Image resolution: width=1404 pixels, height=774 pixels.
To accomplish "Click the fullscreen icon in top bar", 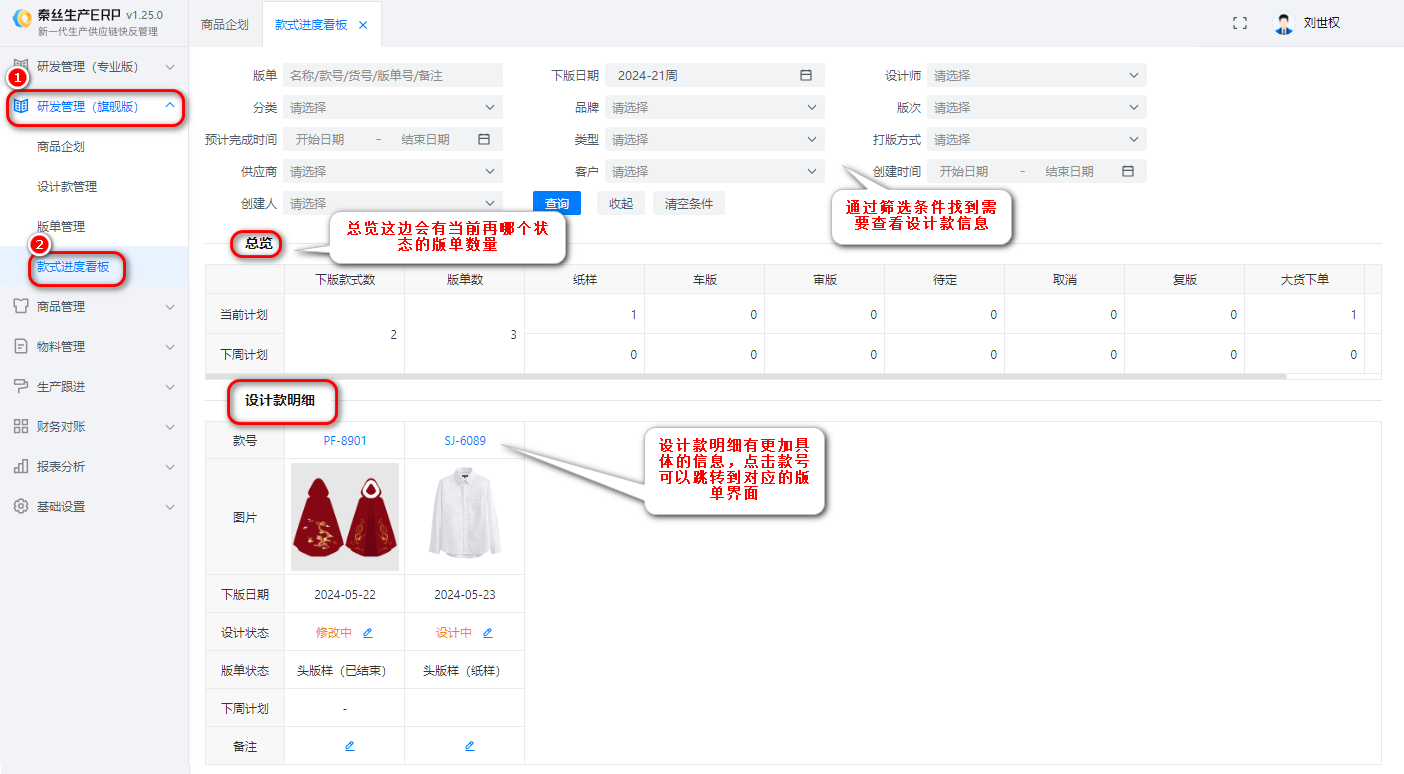I will click(x=1240, y=23).
